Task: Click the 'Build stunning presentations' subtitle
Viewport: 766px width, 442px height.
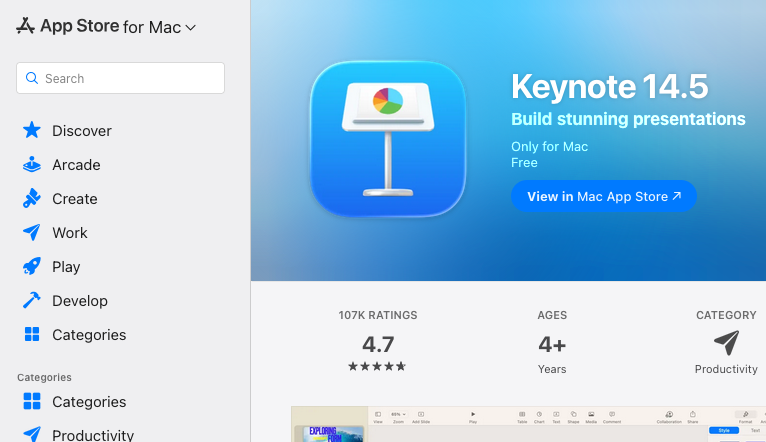Action: point(628,119)
